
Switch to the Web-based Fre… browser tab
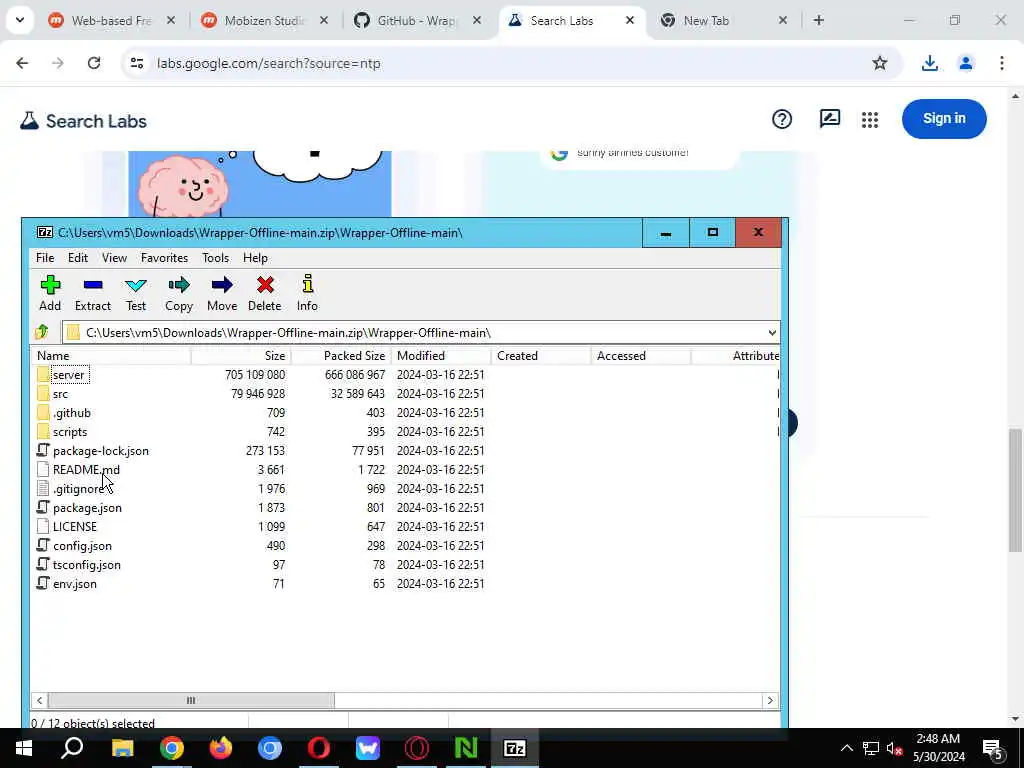pos(111,21)
